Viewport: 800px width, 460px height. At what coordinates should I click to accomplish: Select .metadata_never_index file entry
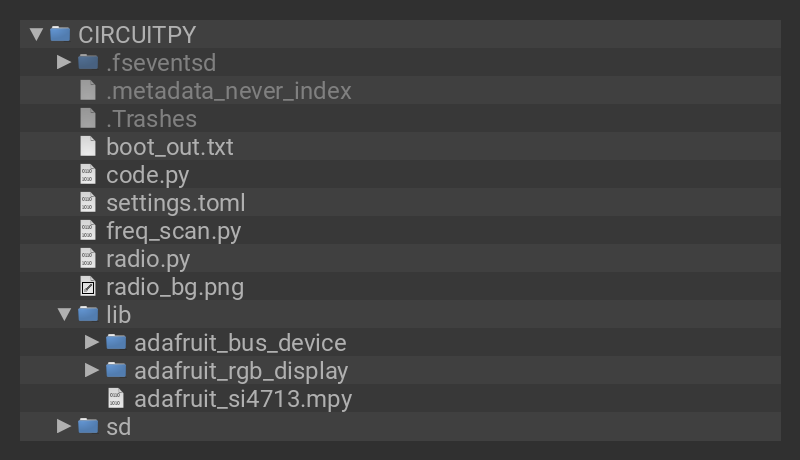point(228,91)
